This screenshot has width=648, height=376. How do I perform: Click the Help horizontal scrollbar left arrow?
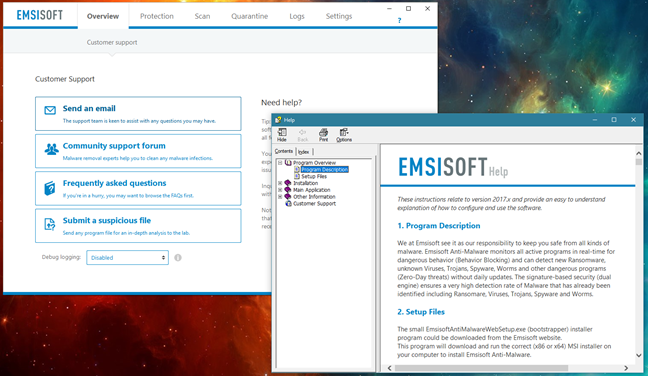[389, 368]
